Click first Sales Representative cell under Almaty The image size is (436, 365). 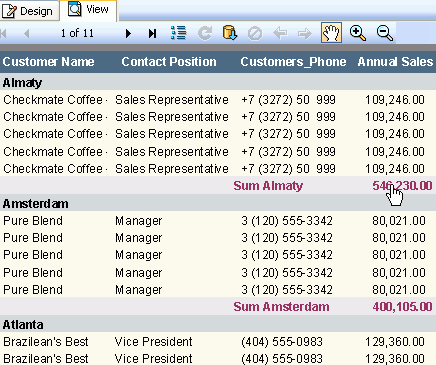click(172, 100)
